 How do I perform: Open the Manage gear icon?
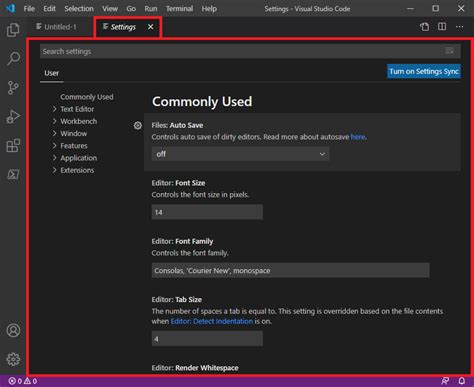pos(13,359)
